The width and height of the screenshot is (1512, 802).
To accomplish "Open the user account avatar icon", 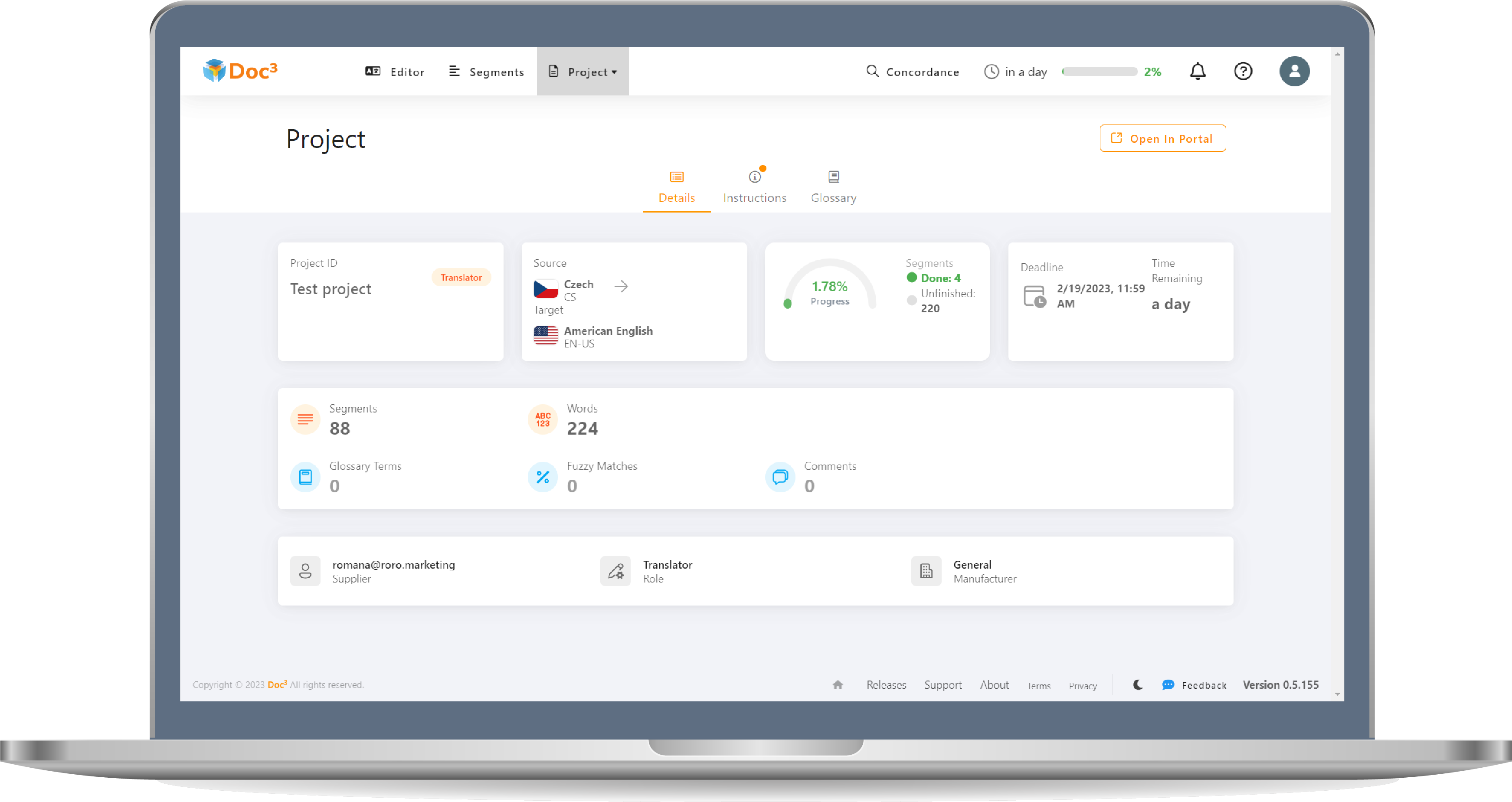I will [x=1294, y=71].
